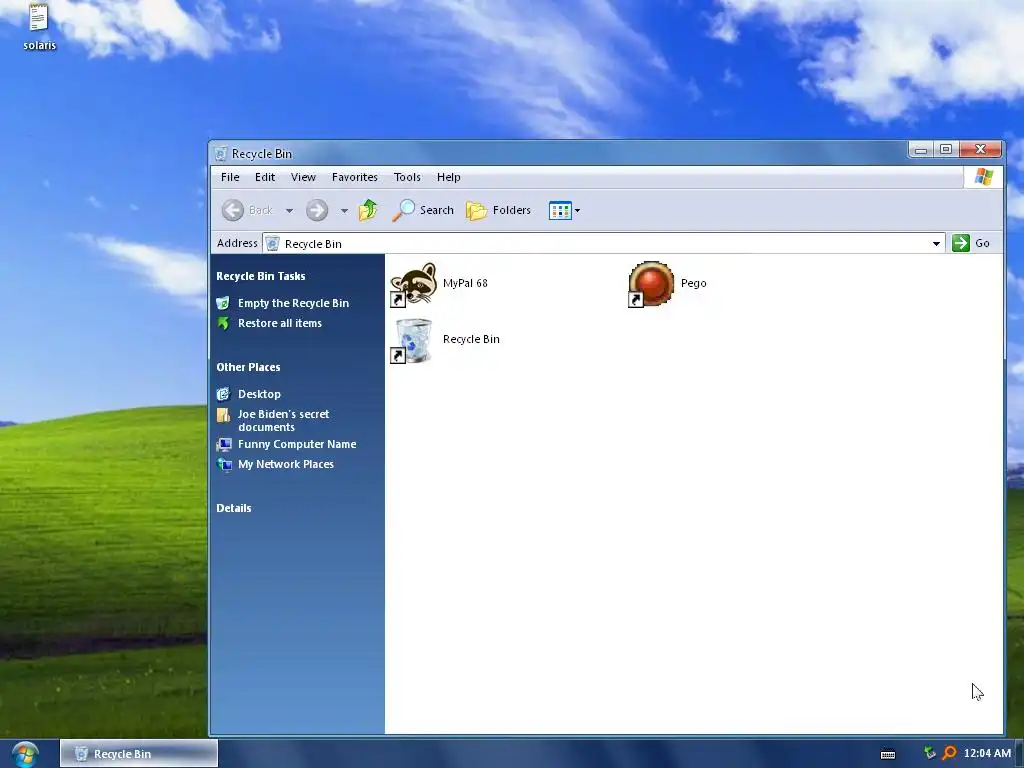Click the folder icon beside Joe Biden's documents
This screenshot has height=768, width=1024.
tap(223, 415)
